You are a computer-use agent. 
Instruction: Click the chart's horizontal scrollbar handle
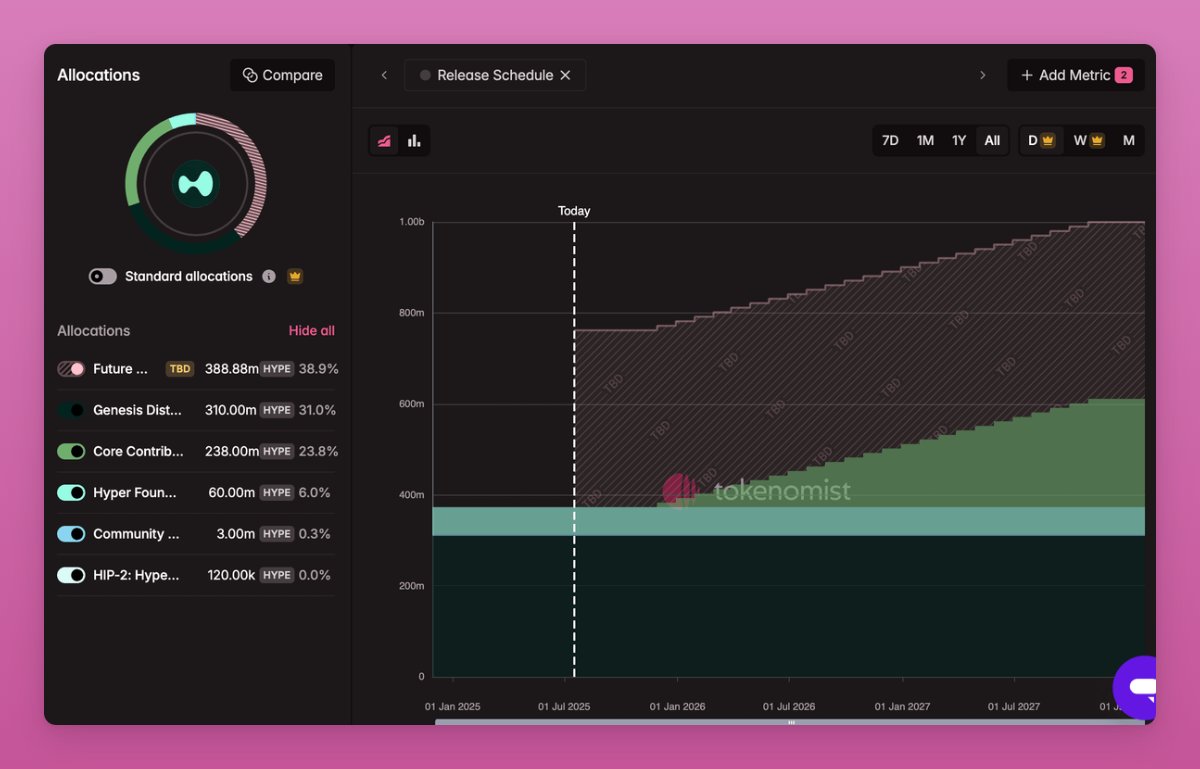[791, 722]
